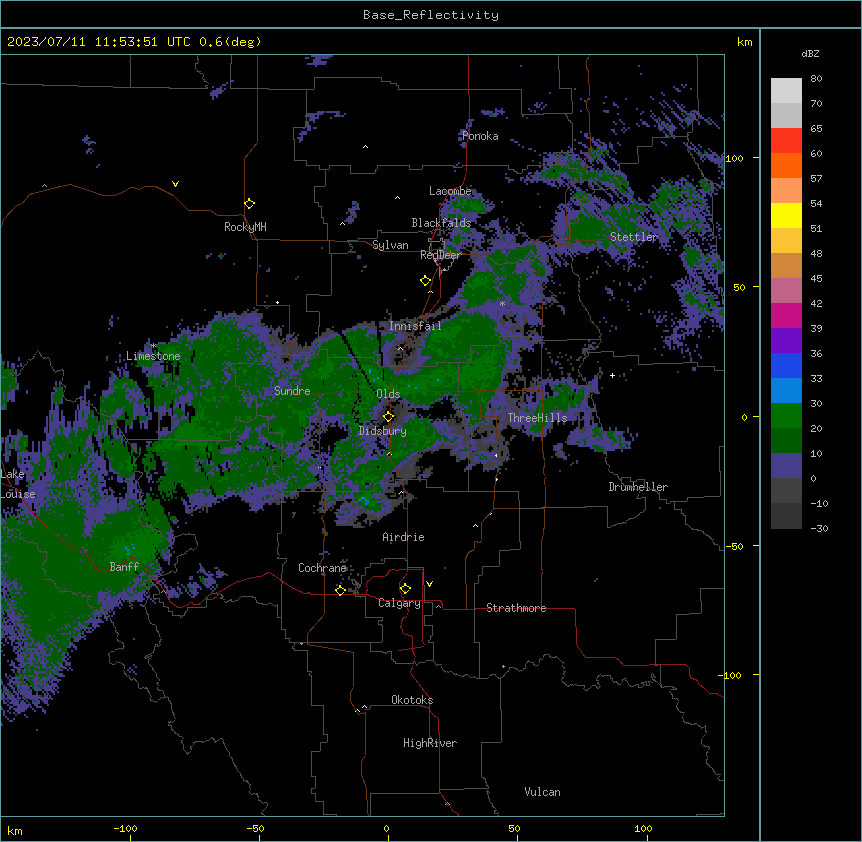Image resolution: width=862 pixels, height=842 pixels.
Task: Click the Stettler city label
Action: [633, 237]
